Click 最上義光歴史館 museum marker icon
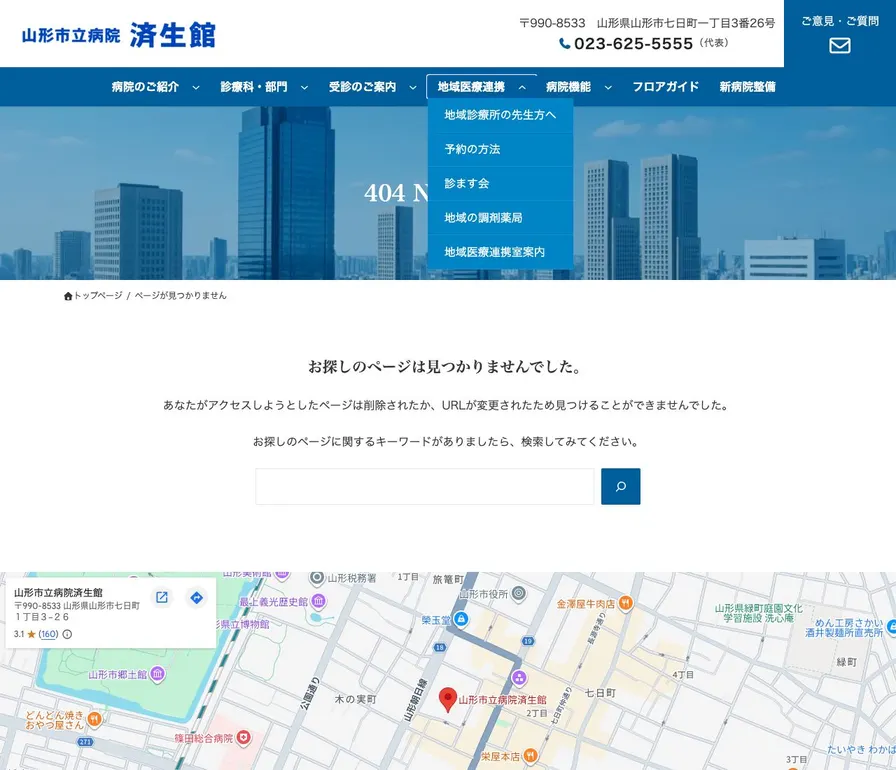896x770 pixels. [319, 601]
